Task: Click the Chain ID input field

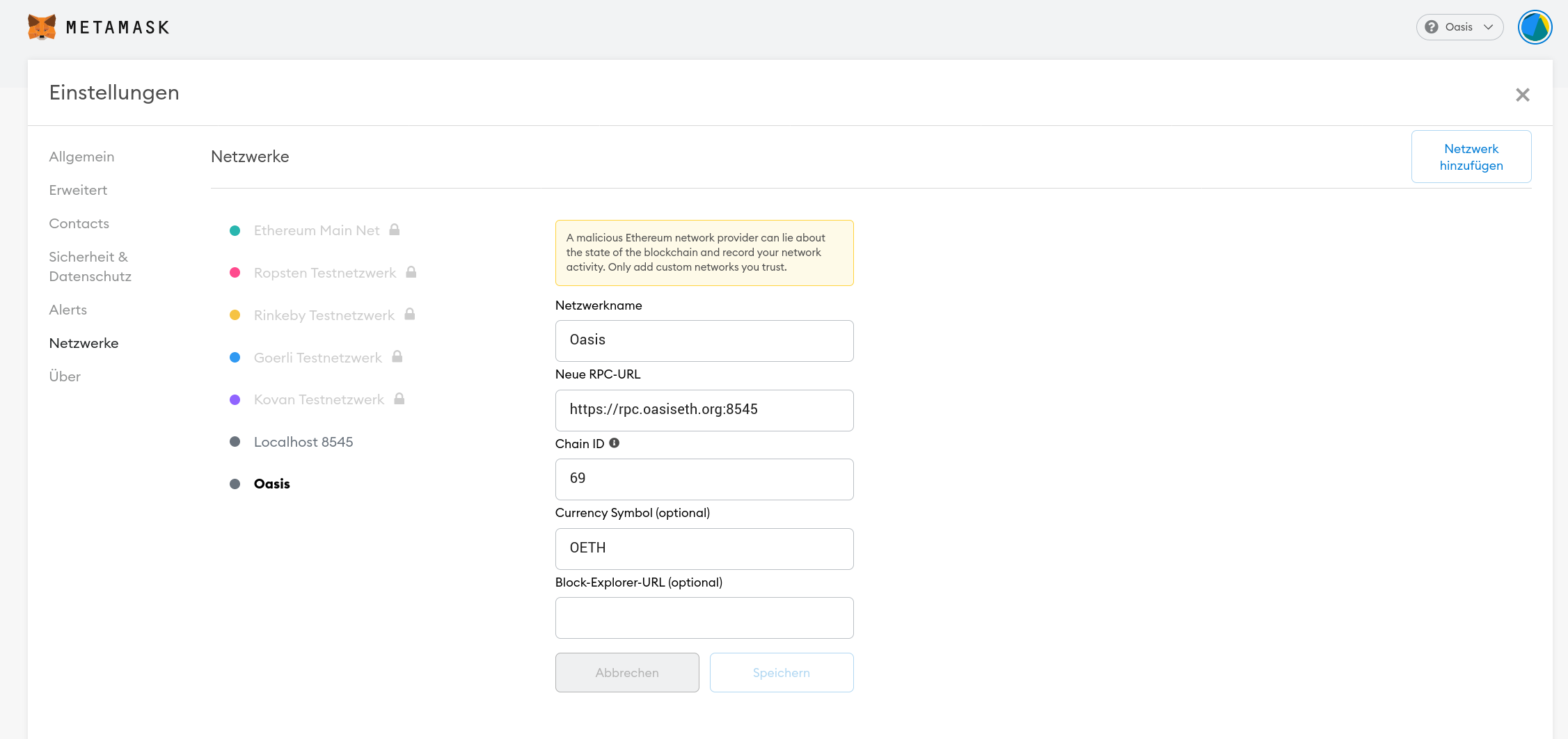Action: 704,479
